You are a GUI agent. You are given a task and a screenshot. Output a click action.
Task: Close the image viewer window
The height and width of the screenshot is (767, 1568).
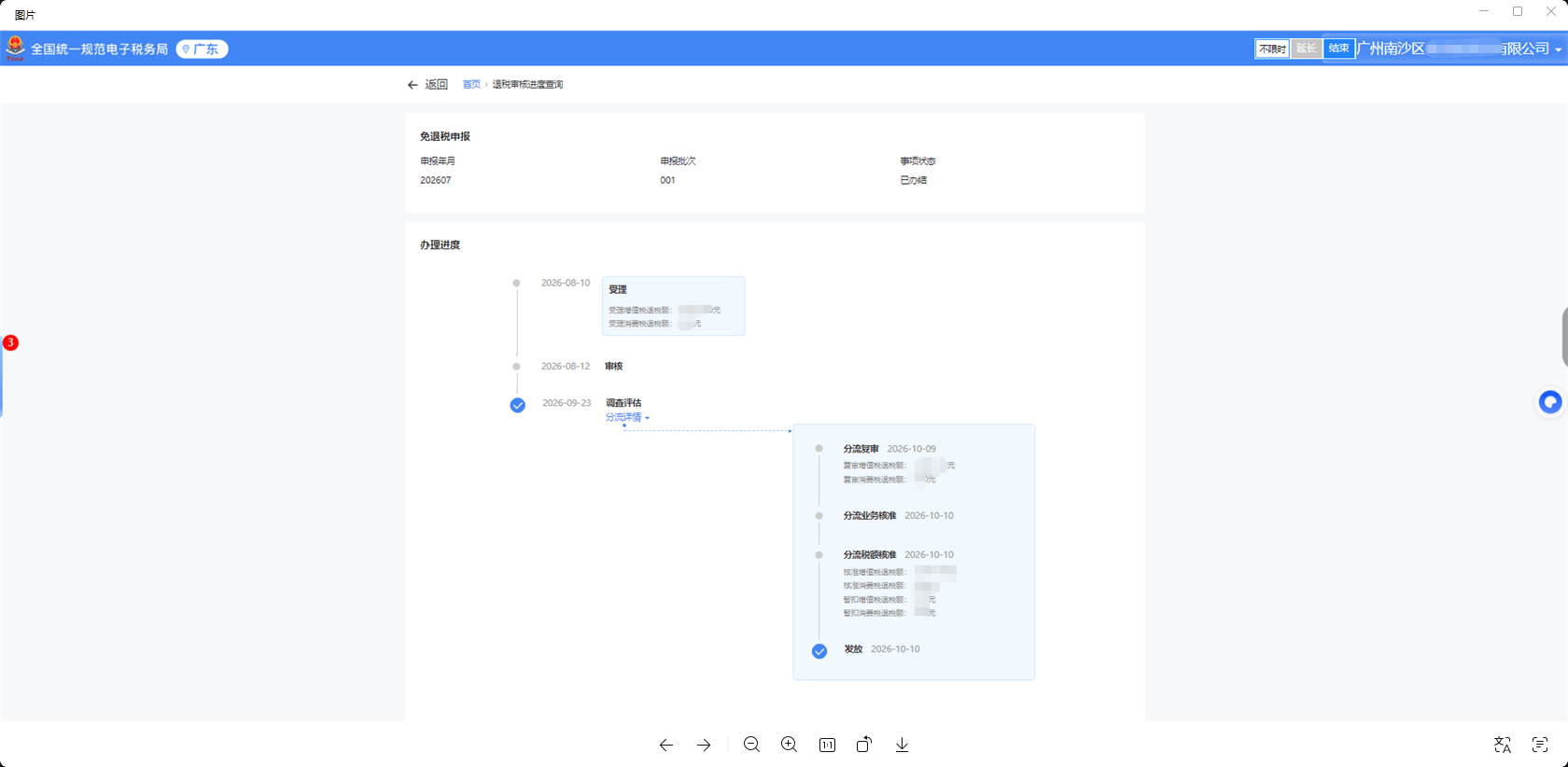click(1551, 11)
